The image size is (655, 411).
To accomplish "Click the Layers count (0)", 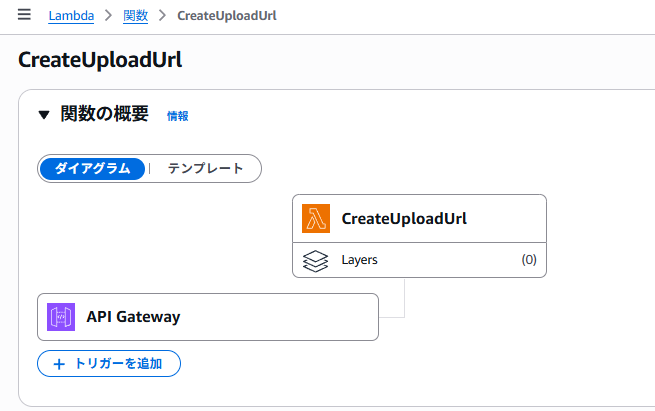I will (x=529, y=260).
